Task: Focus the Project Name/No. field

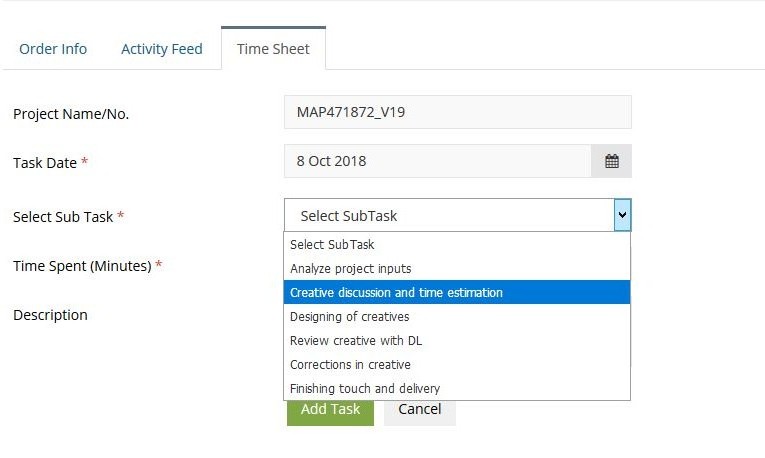Action: [x=458, y=112]
